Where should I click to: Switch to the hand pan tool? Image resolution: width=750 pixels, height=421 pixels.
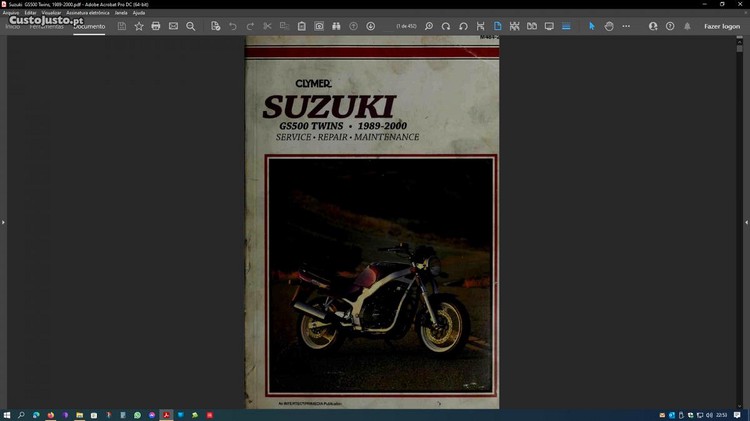tap(609, 26)
